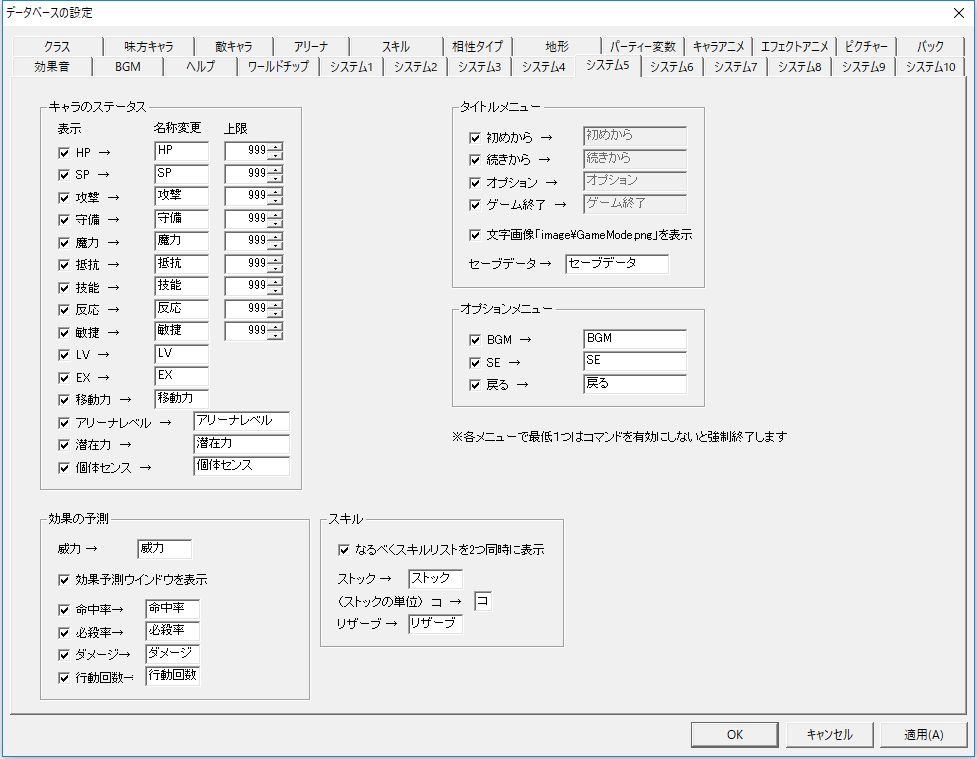Toggle the 魔力 status checkbox

click(x=64, y=243)
